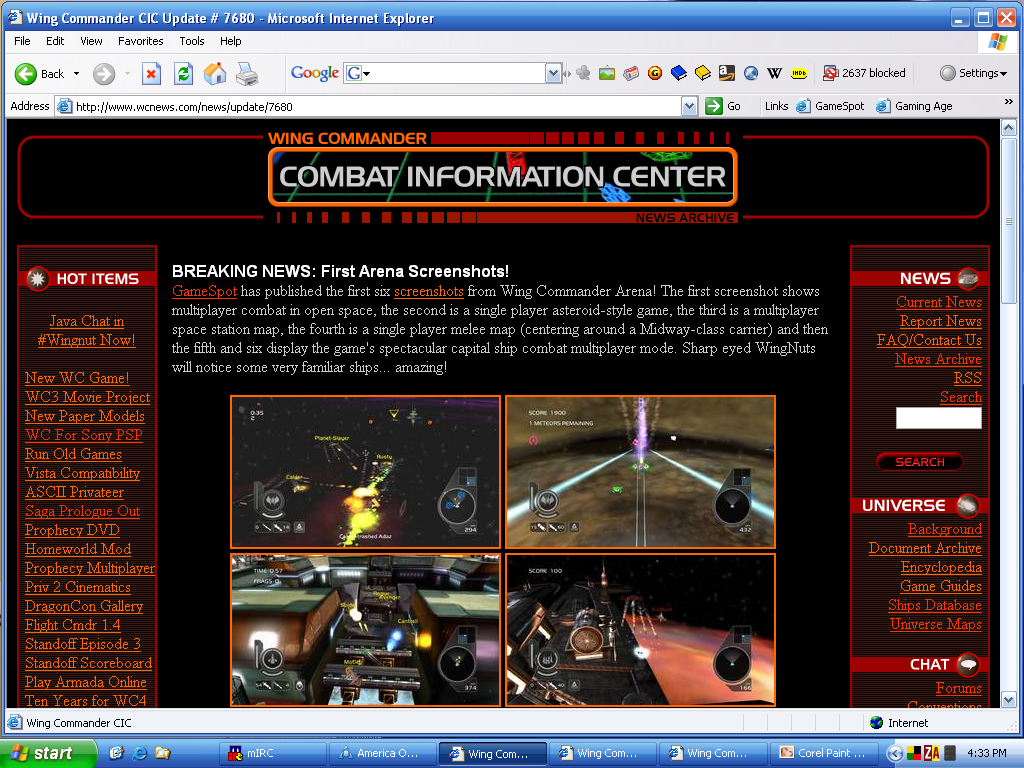Viewport: 1024px width, 768px height.
Task: Click the IMDb toolbar icon
Action: [x=799, y=73]
